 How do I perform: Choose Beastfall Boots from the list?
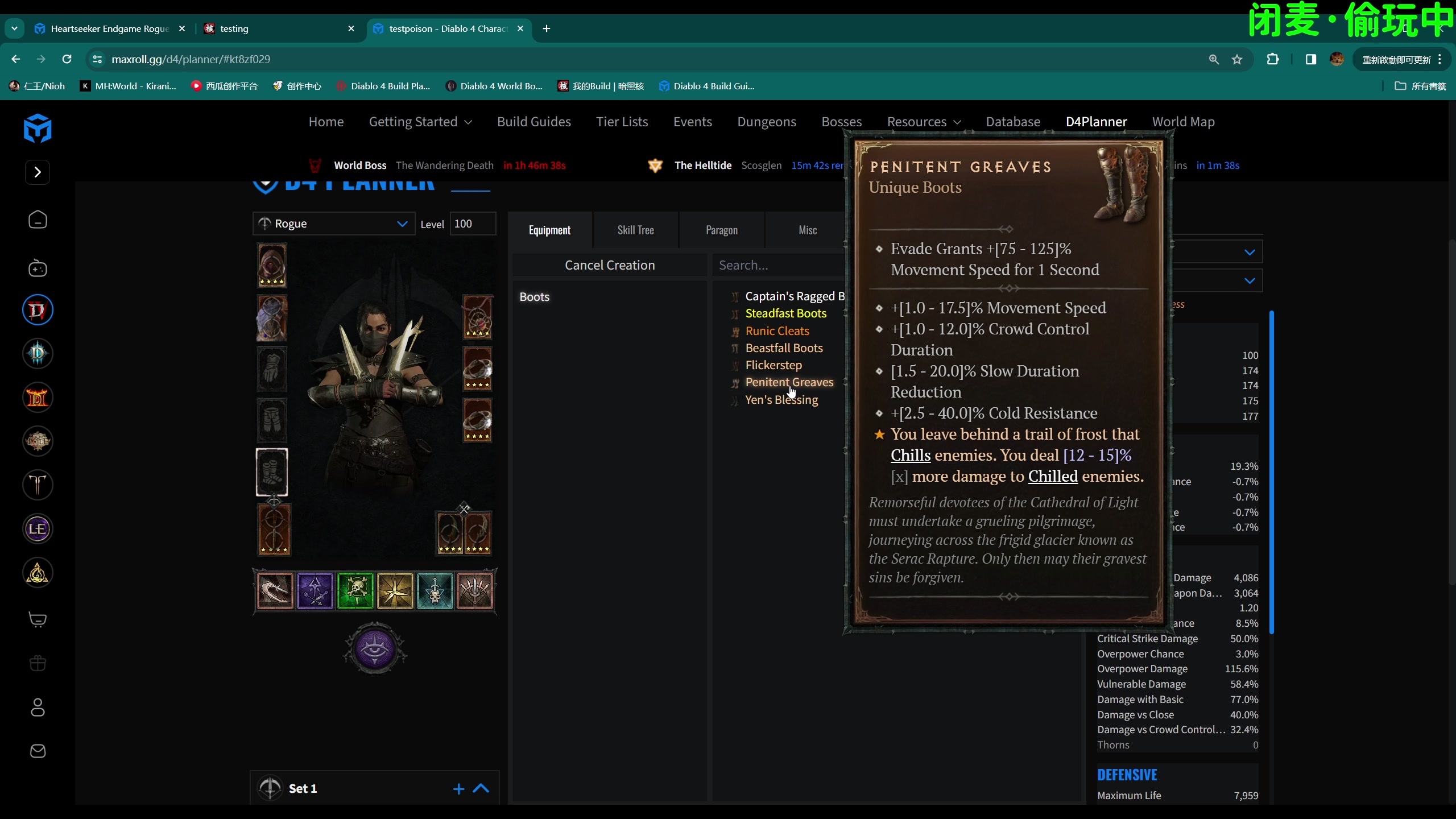(784, 348)
